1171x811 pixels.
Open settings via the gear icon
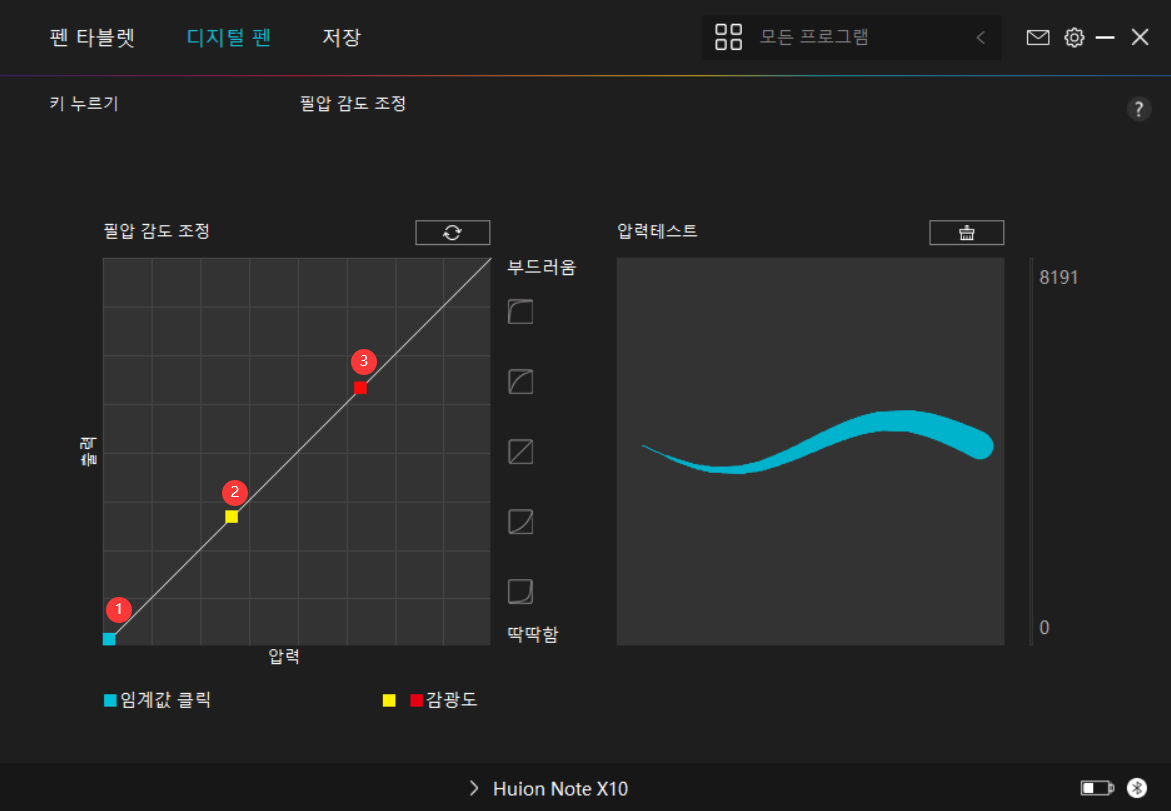click(x=1074, y=38)
